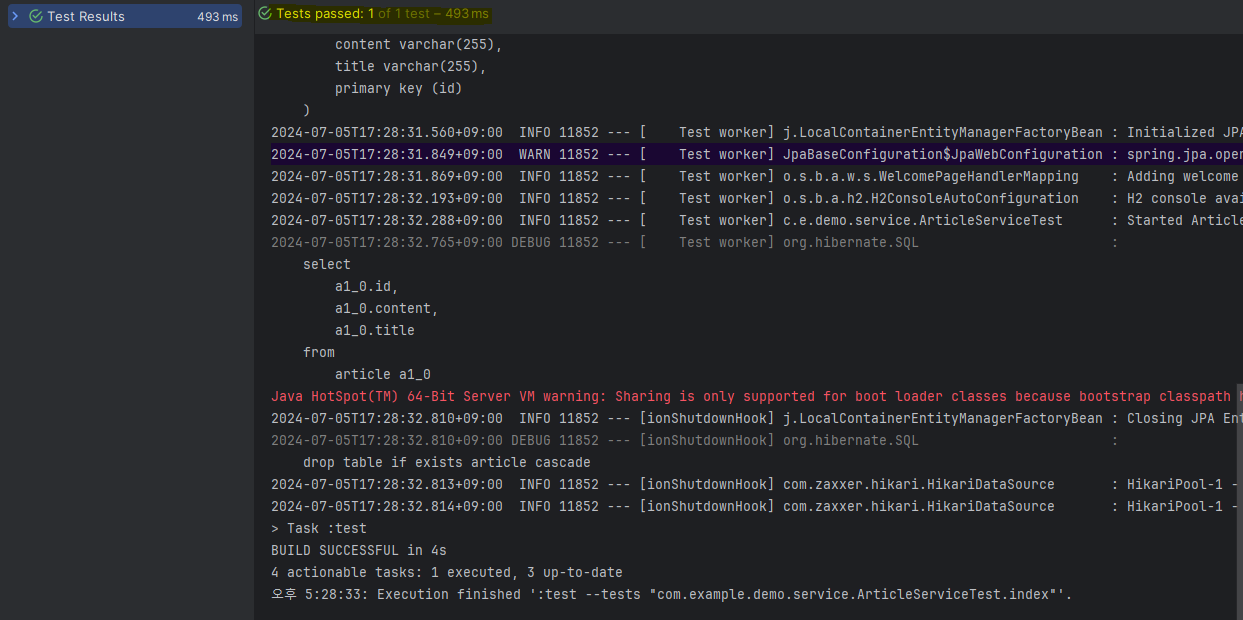Click the H2ConsoleAutoConfiguration log line
Viewport: 1243px width, 620px height.
coord(756,198)
